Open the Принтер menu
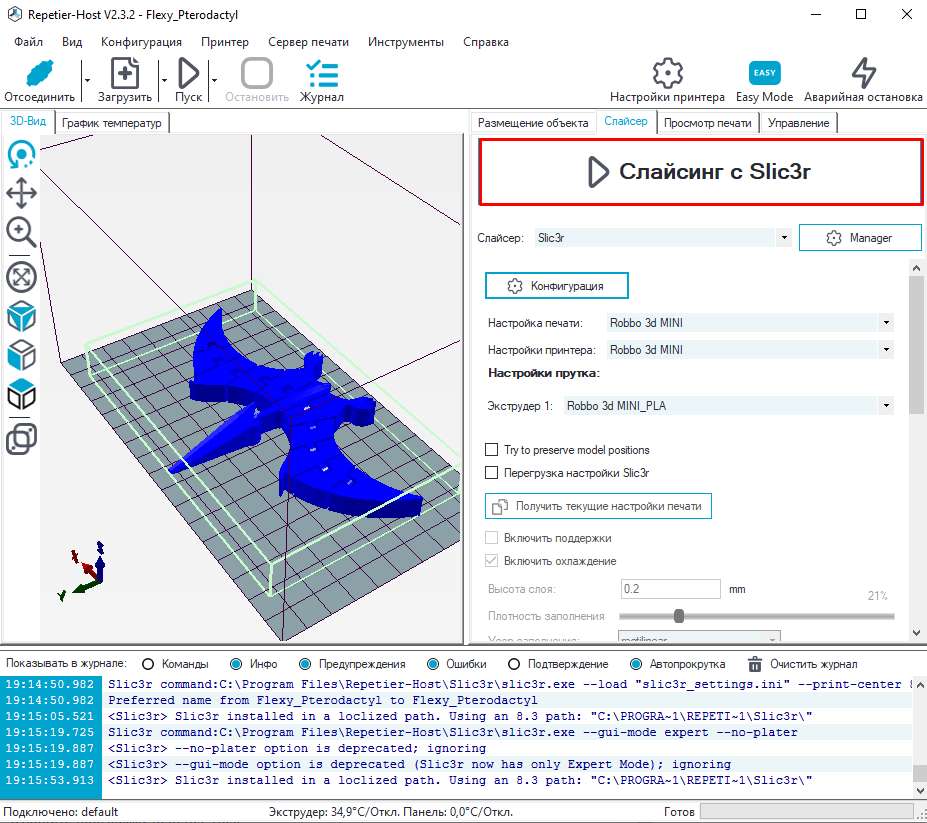Viewport: 927px width, 823px height. (225, 42)
